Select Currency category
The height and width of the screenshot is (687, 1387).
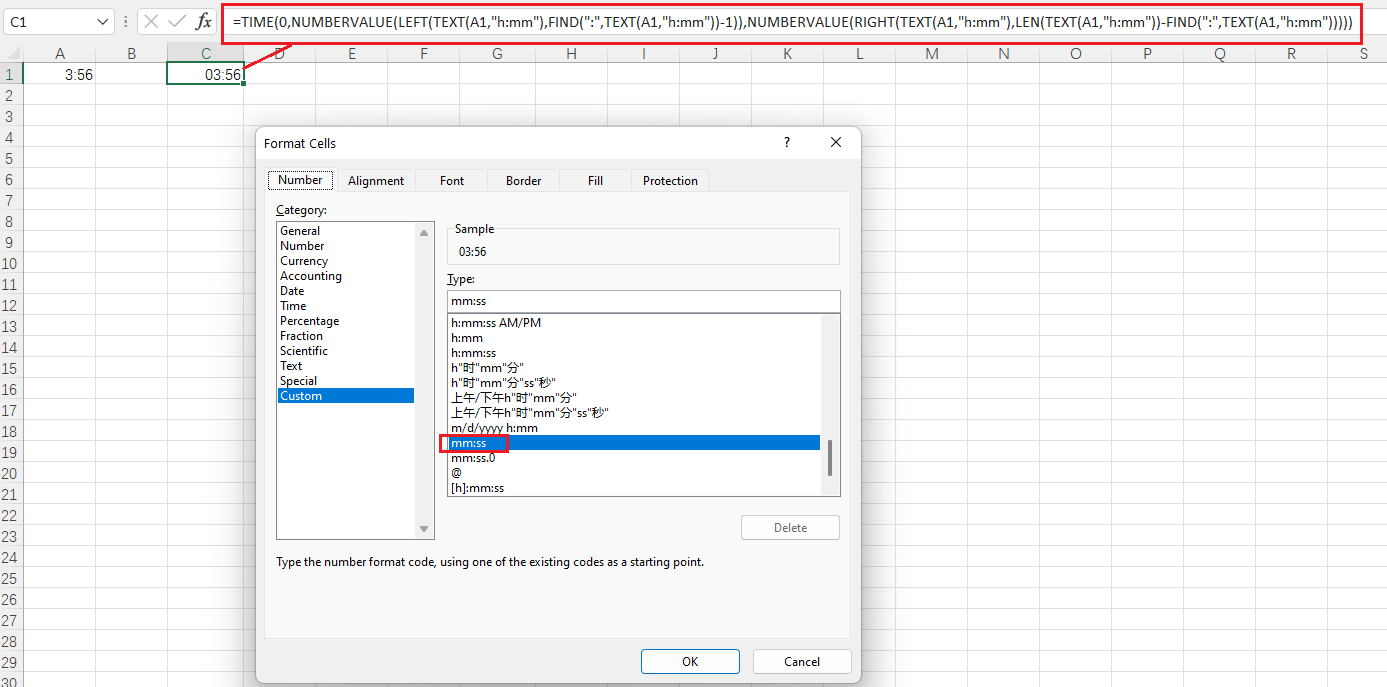[345, 261]
